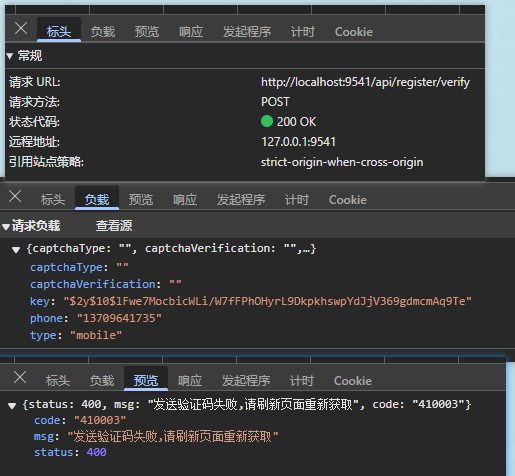
Task: Switch to 预览 tab in top panel
Action: (147, 32)
